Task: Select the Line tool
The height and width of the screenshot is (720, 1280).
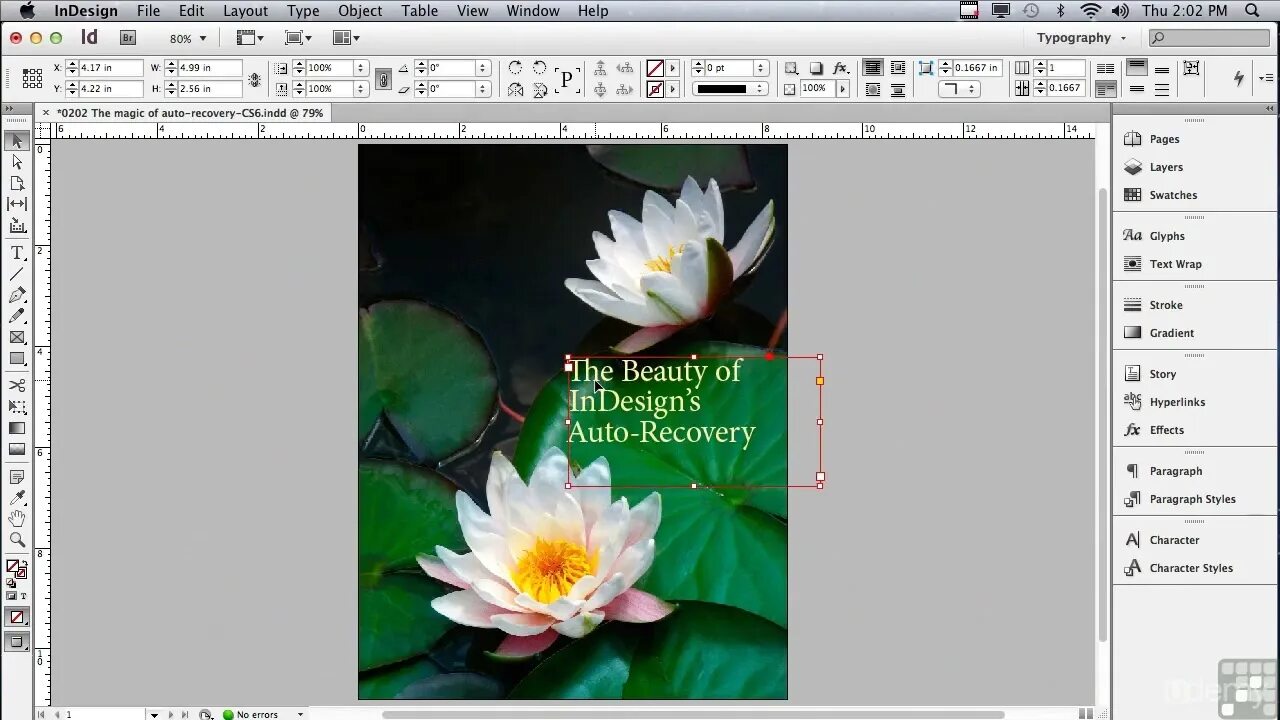Action: point(17,274)
